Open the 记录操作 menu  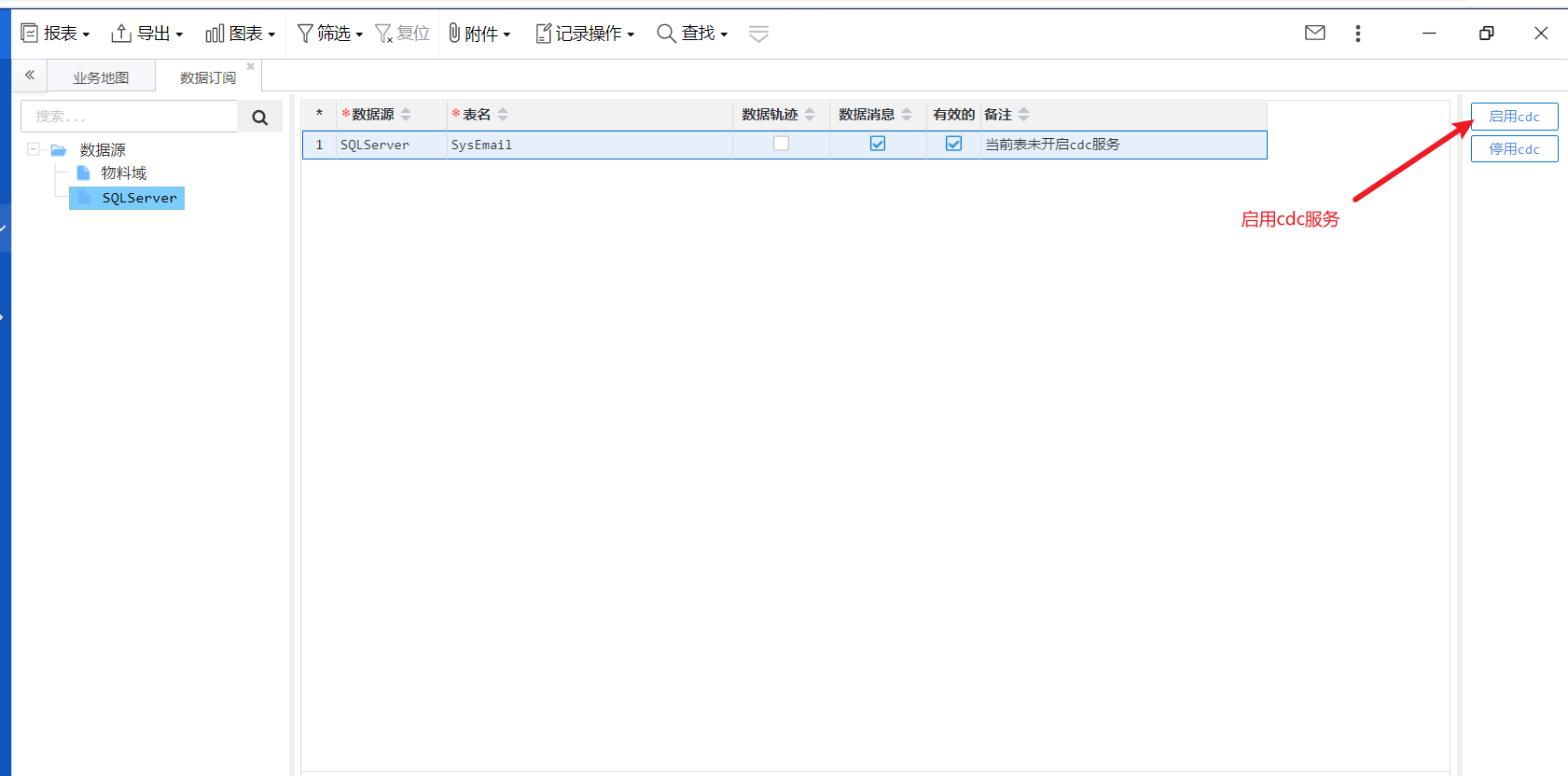pos(585,34)
